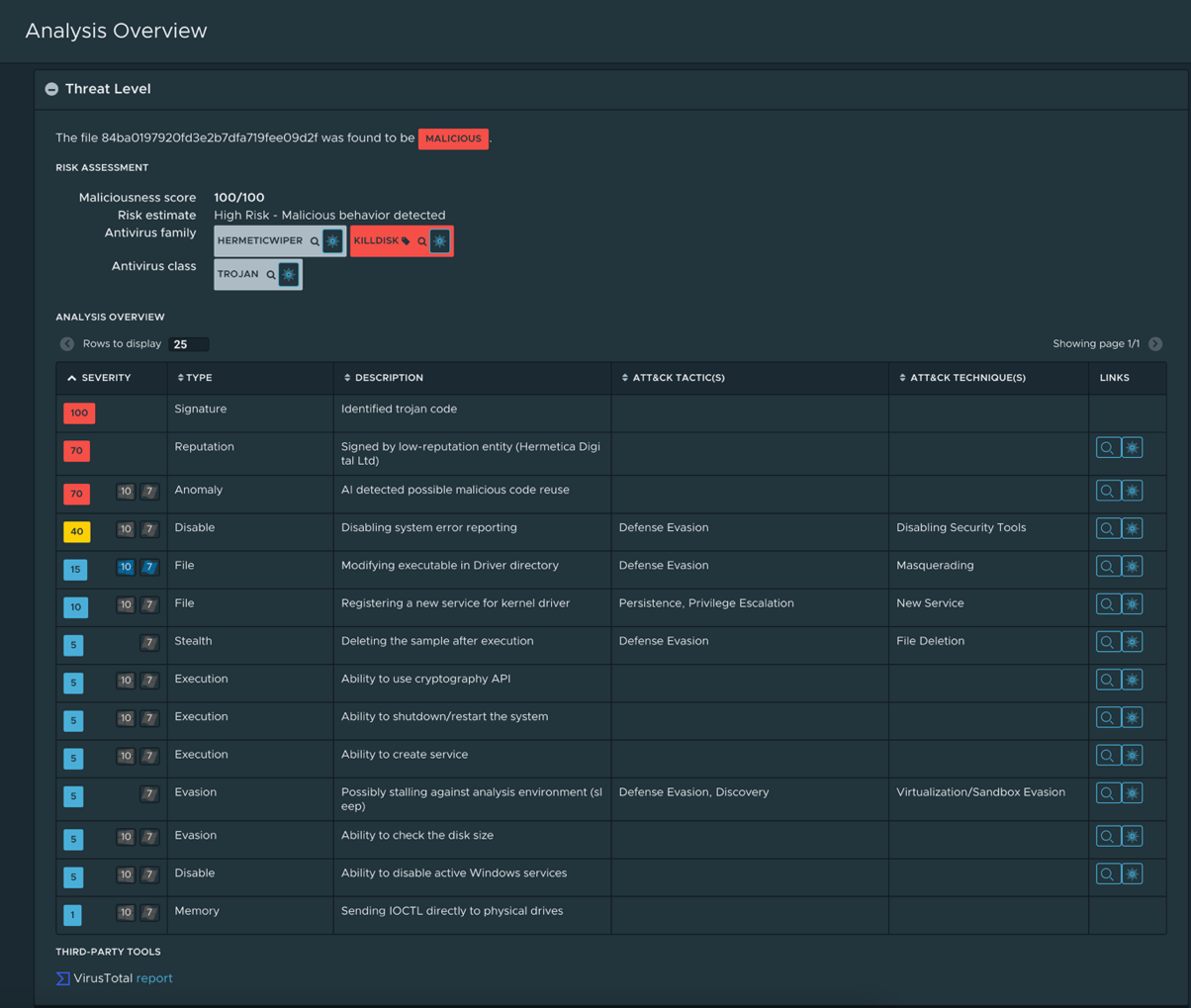Go to the next results page

[1155, 344]
